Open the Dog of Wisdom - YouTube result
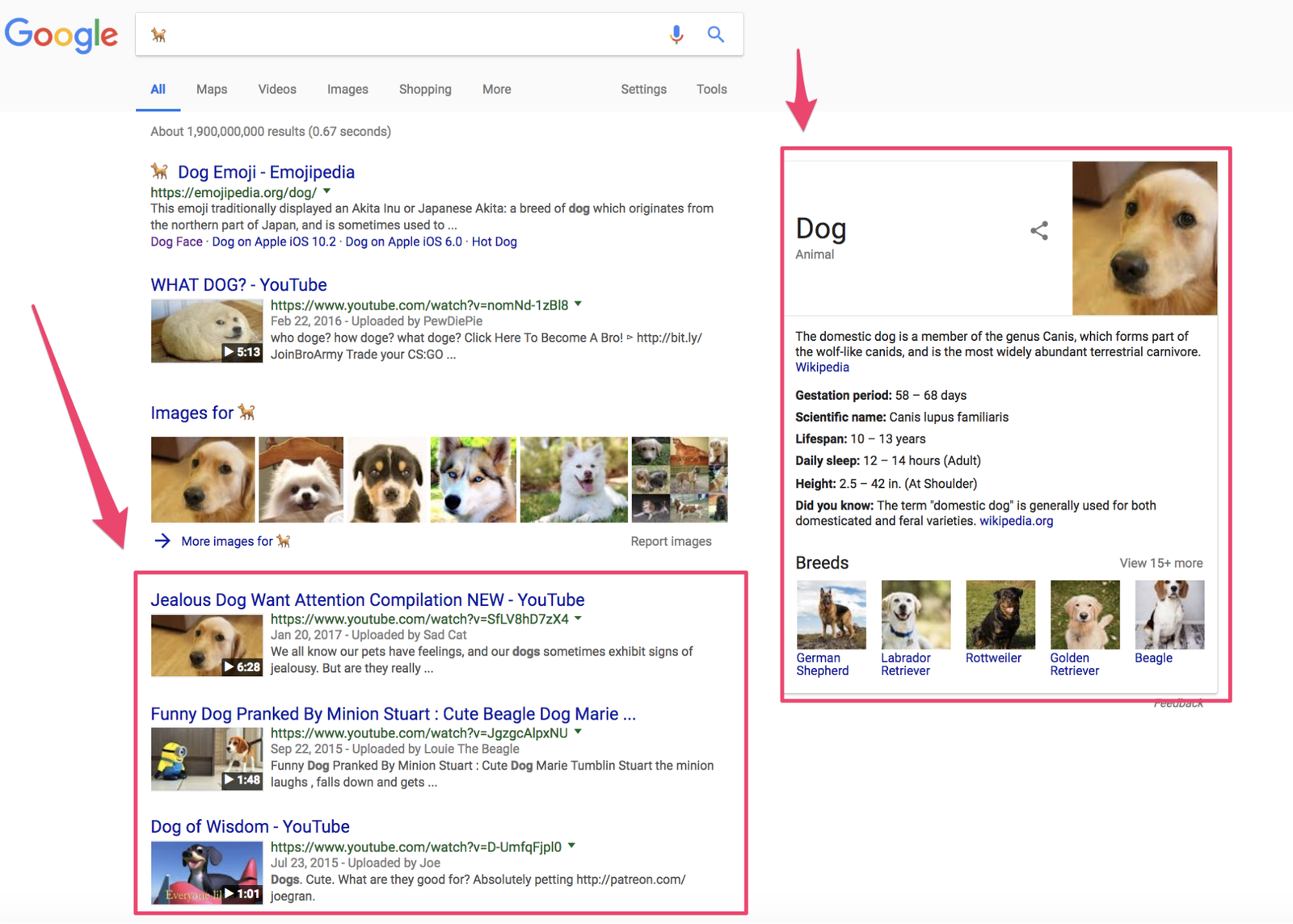Viewport: 1293px width, 924px height. tap(250, 827)
